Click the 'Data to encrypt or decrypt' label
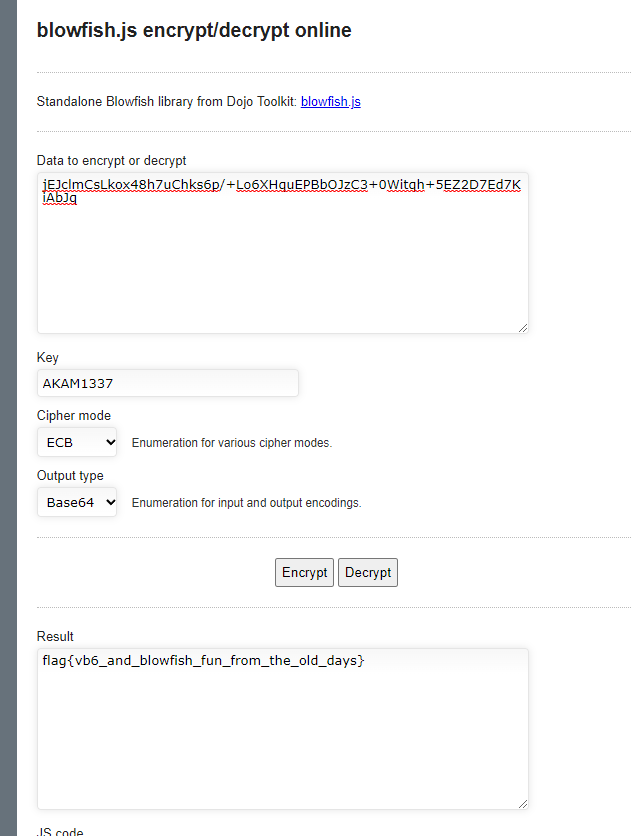The image size is (632, 836). point(111,160)
